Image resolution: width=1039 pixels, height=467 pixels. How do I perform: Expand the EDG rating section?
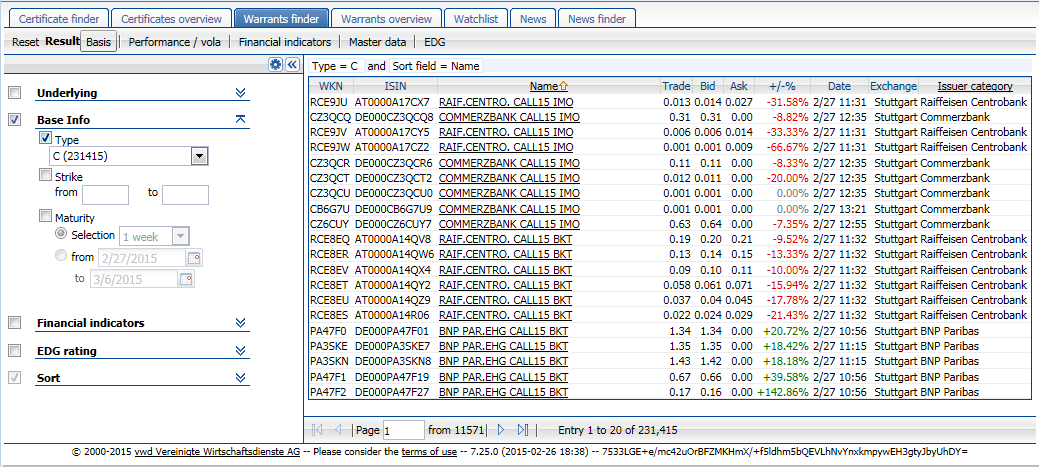pyautogui.click(x=240, y=350)
